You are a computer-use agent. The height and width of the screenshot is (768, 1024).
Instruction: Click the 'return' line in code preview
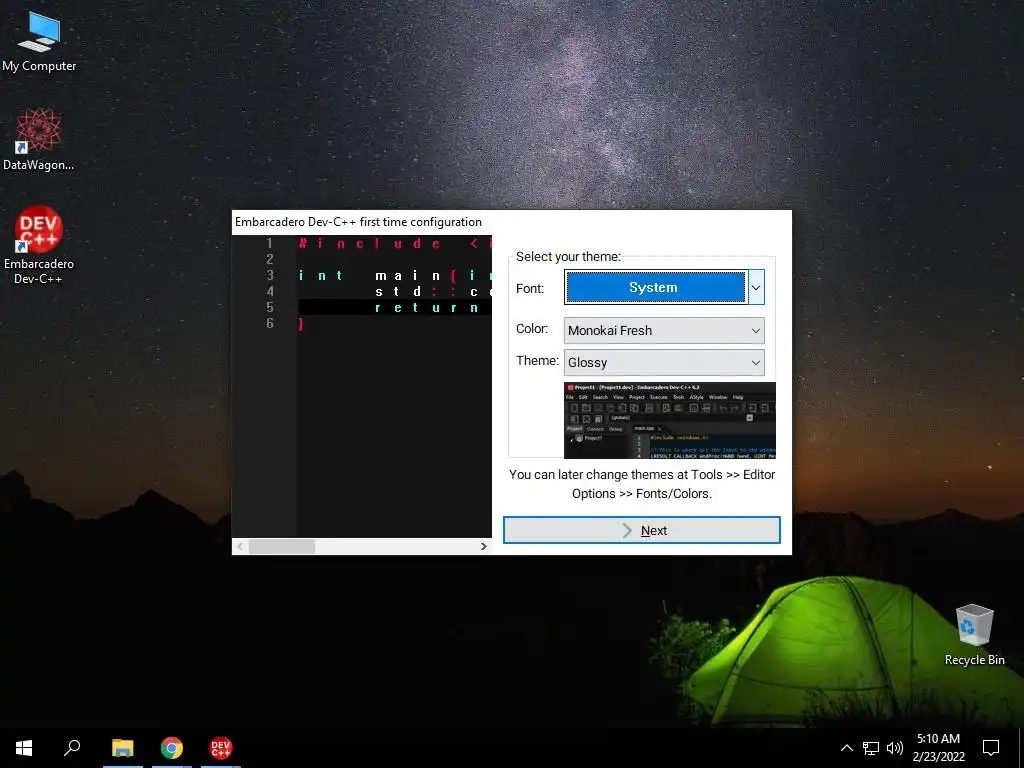pos(394,308)
